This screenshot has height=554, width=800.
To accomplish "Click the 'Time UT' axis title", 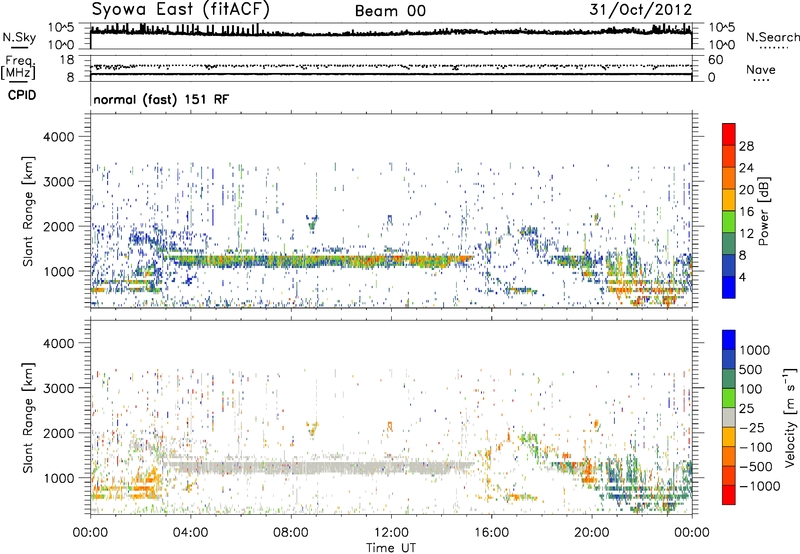I will [391, 548].
